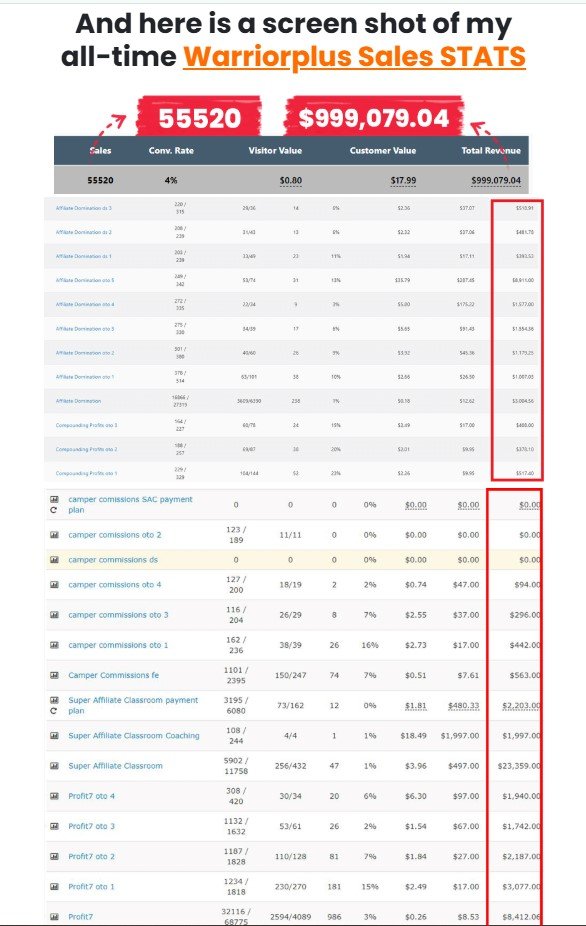This screenshot has height=926, width=586.
Task: Open the stats chart icon for Profit7 oto 3
Action: 54,826
